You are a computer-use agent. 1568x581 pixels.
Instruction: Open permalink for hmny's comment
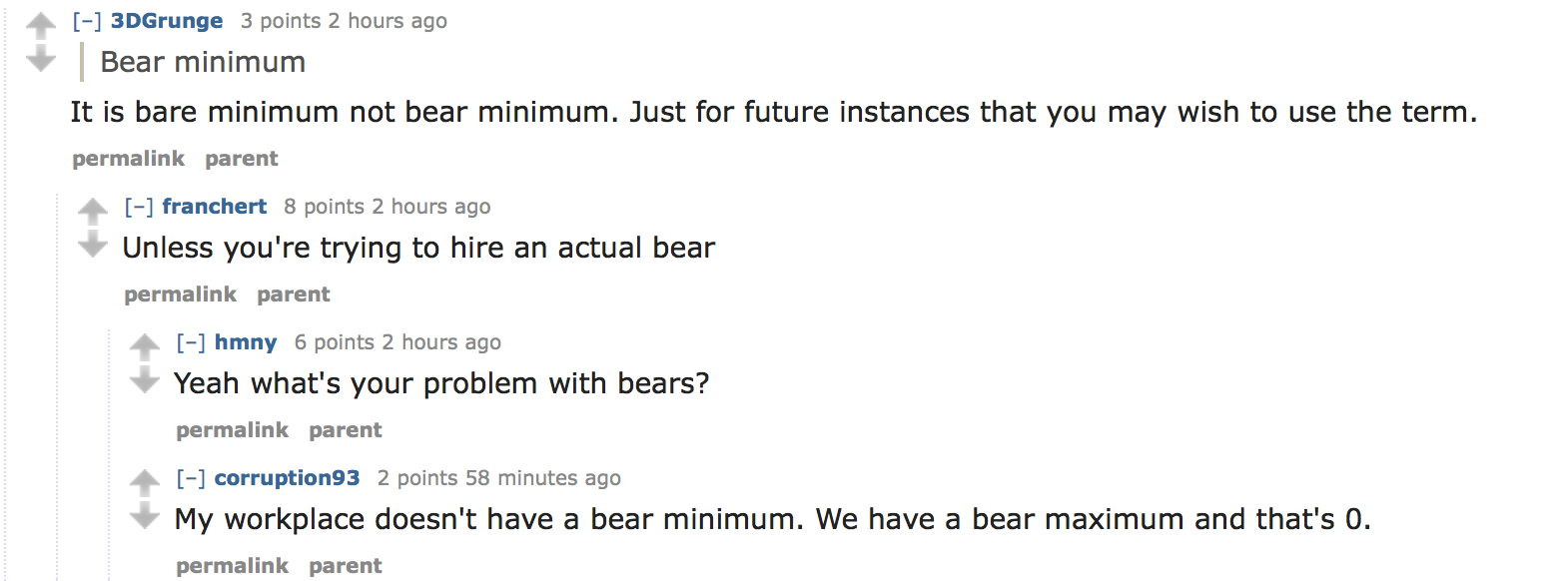point(233,430)
